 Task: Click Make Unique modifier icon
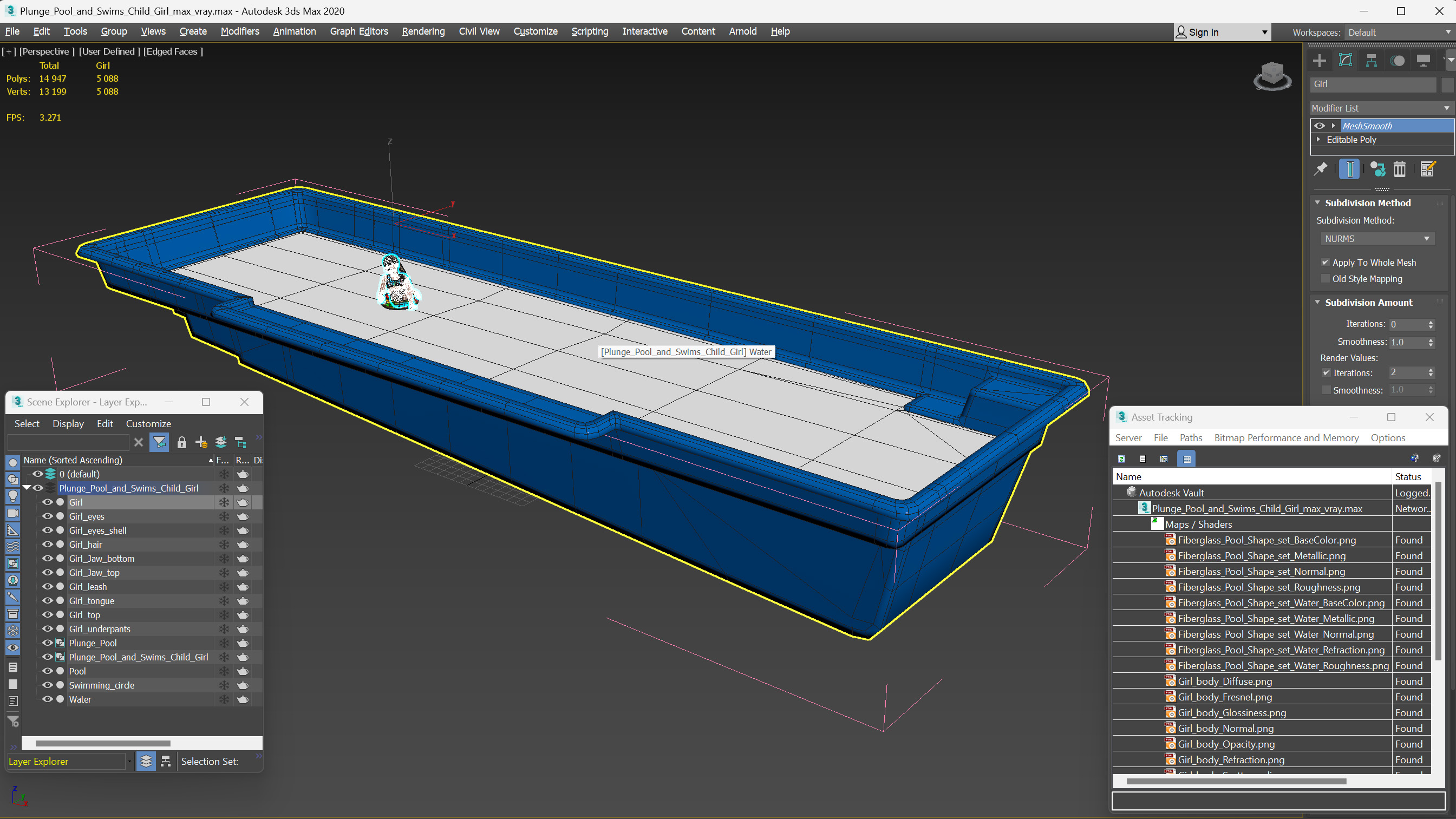click(x=1377, y=169)
